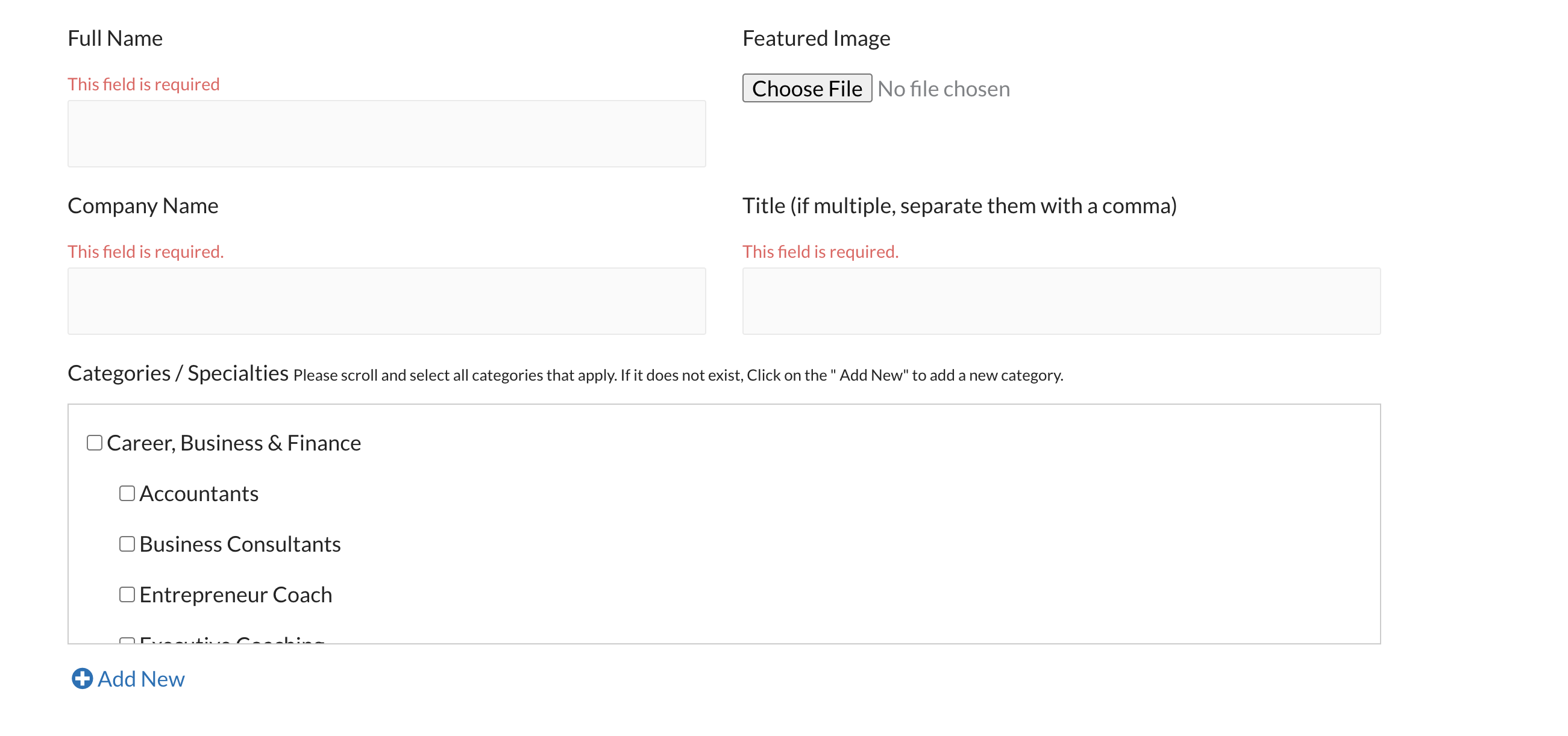The image size is (1568, 736).
Task: Click the Accountants label text
Action: [x=198, y=493]
